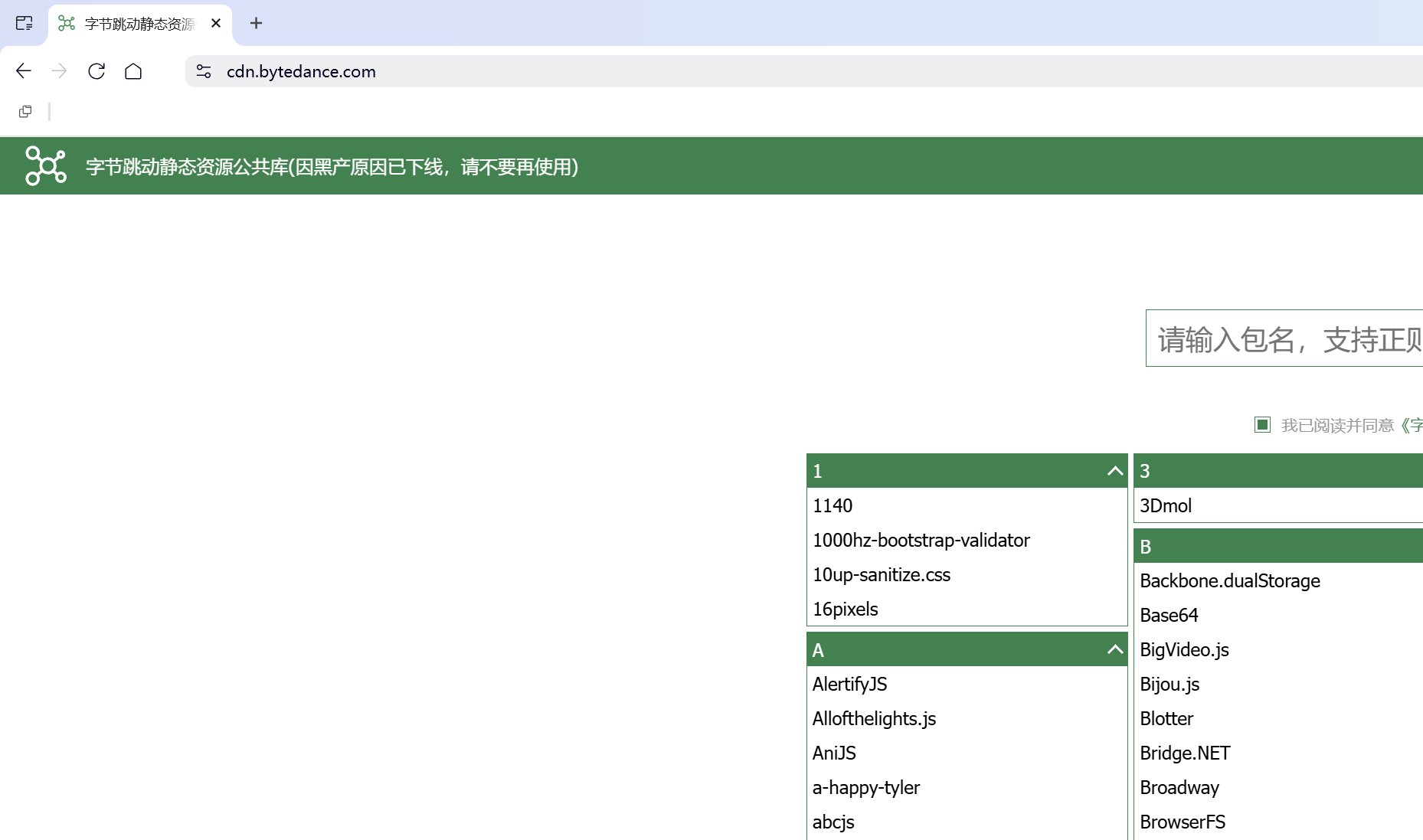The image size is (1423, 840).
Task: Open the 3Dmol package link
Action: pos(1165,505)
